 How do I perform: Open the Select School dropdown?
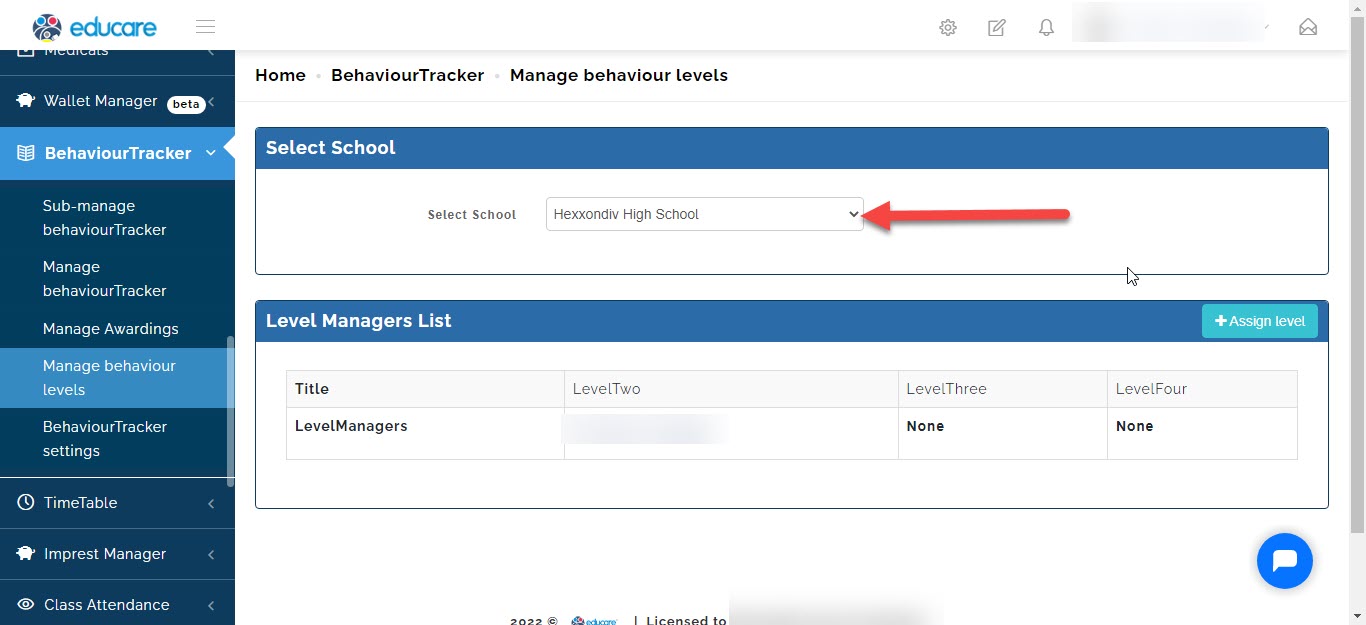705,214
